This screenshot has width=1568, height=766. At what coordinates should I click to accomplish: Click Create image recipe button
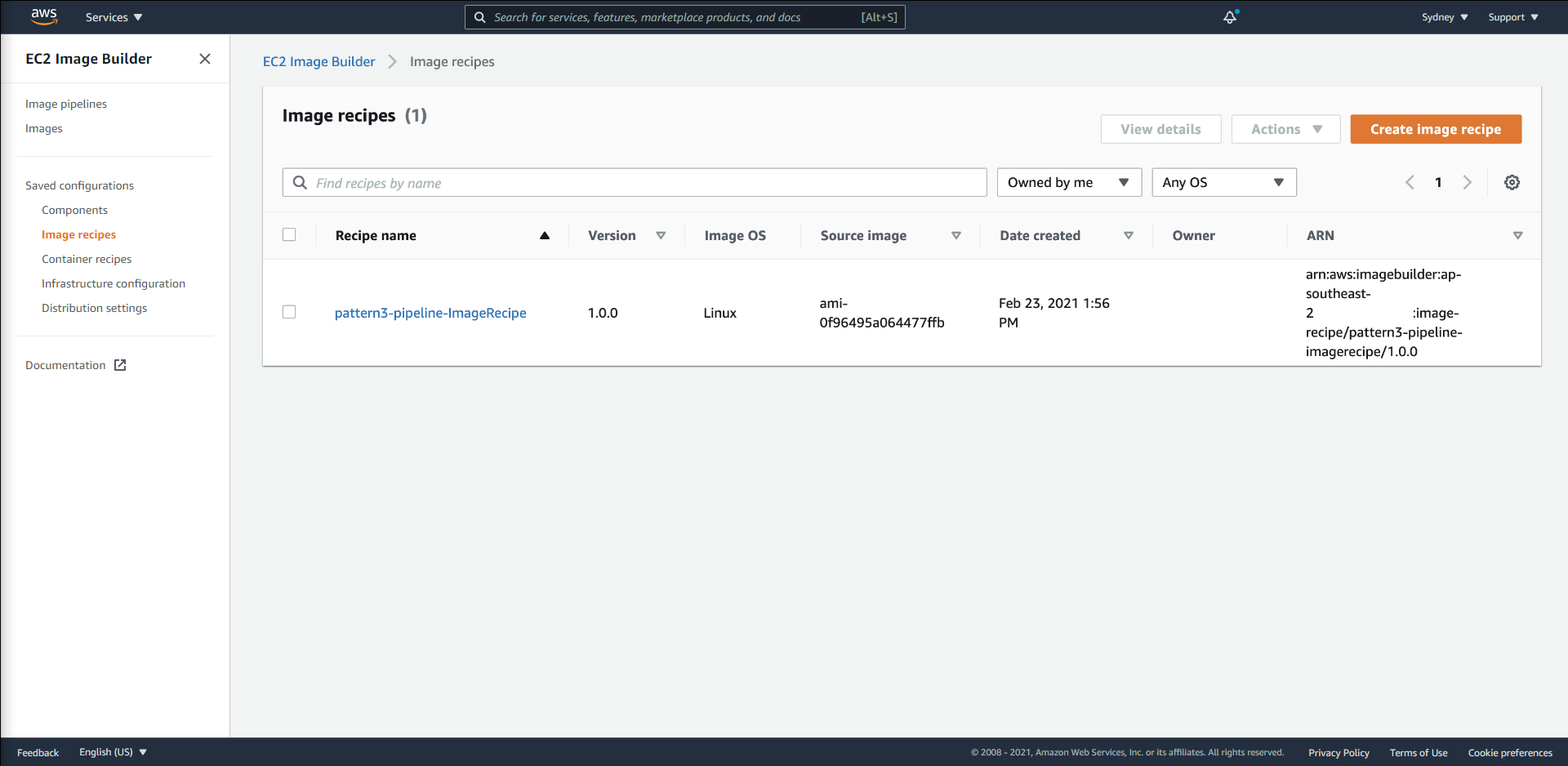click(1436, 129)
